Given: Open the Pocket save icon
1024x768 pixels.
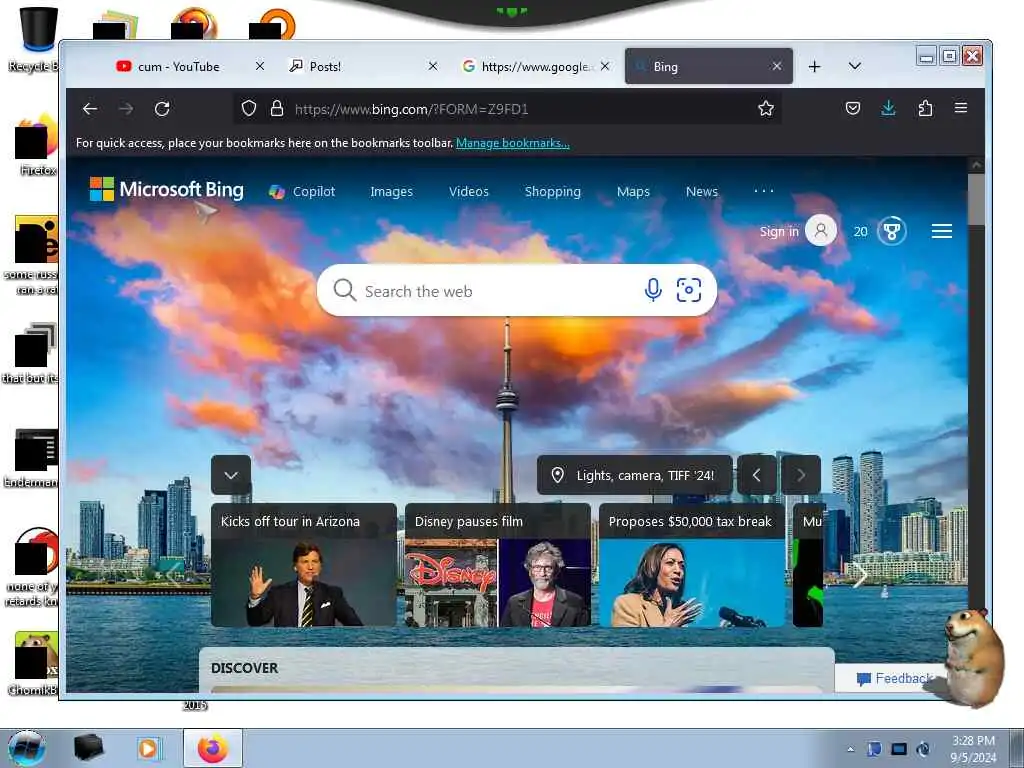Looking at the screenshot, I should pyautogui.click(x=852, y=108).
